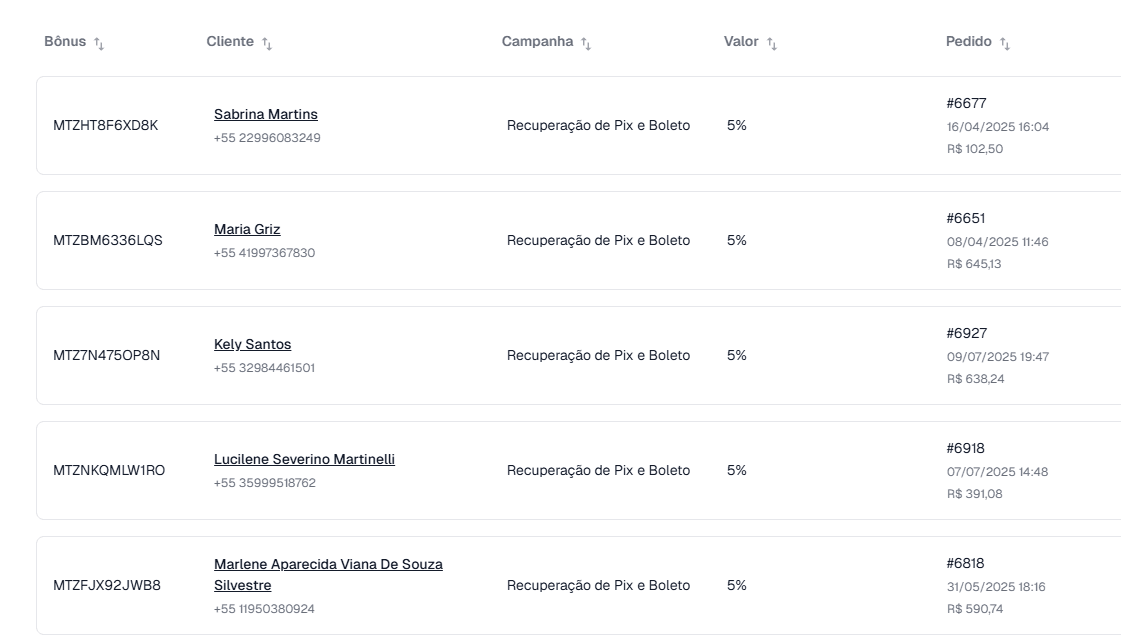Open Marlene Aparecida Viana De Souza Silvestre link
The image size is (1121, 638).
(x=328, y=575)
